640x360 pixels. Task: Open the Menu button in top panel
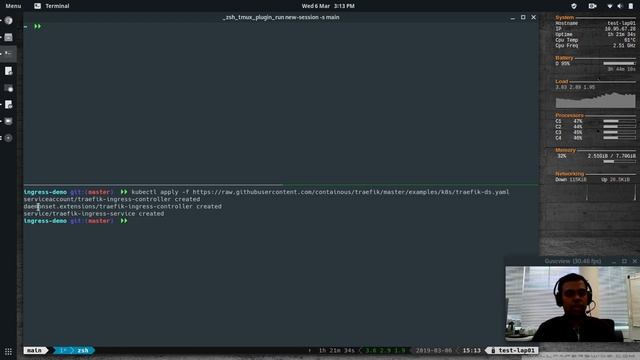tap(13, 6)
